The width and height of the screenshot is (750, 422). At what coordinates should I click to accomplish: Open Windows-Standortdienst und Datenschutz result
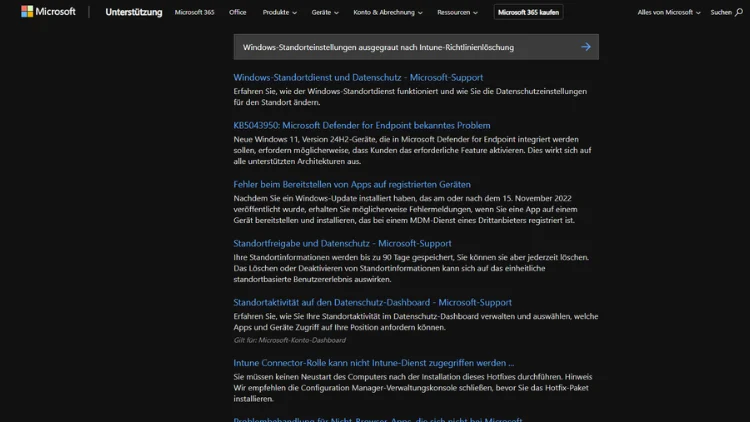tap(358, 77)
